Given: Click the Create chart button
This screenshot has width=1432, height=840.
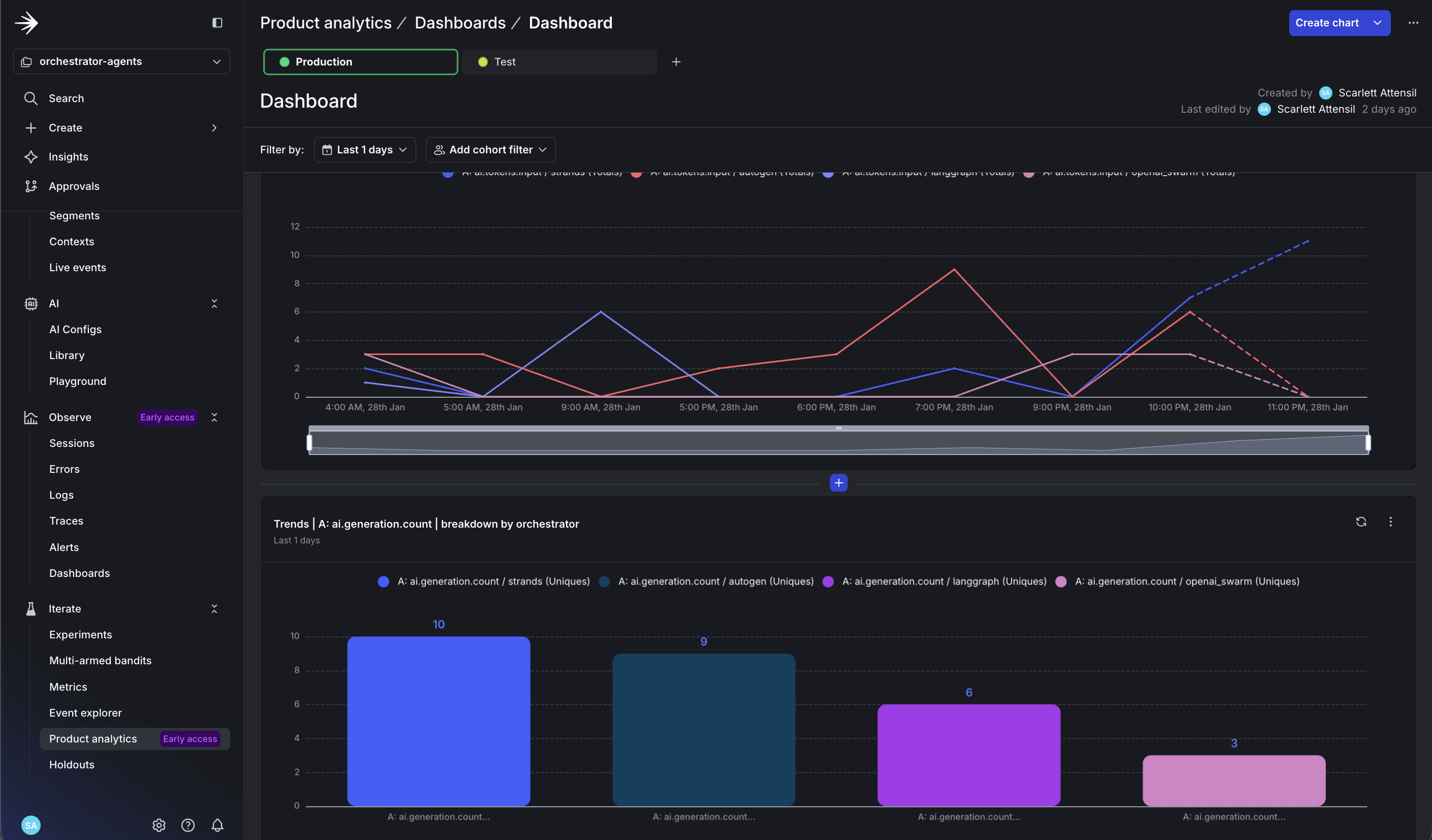Looking at the screenshot, I should [x=1330, y=23].
